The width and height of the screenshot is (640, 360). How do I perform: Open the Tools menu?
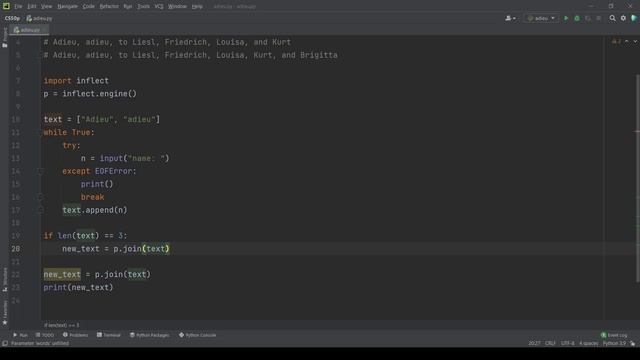point(143,7)
